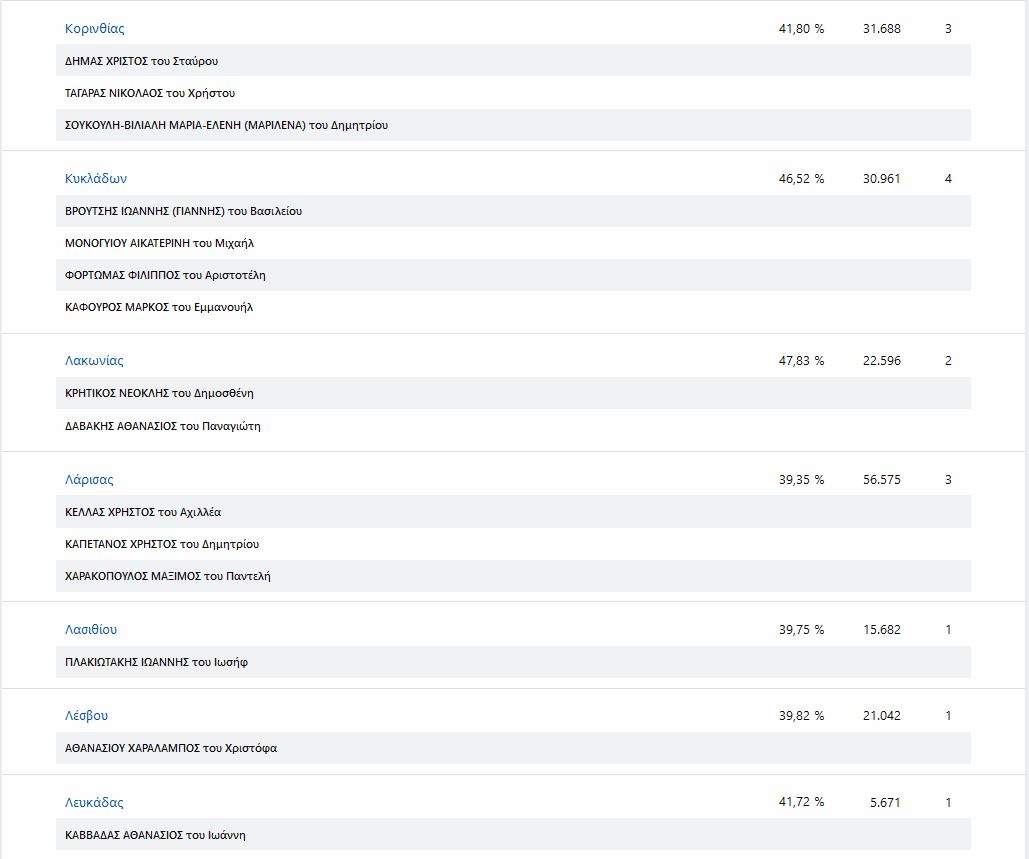
Task: Click the ΔΑΒΑΚΗΣ ΑΘΑΝΑΣΙΟΣ candidate row
Action: 162,426
